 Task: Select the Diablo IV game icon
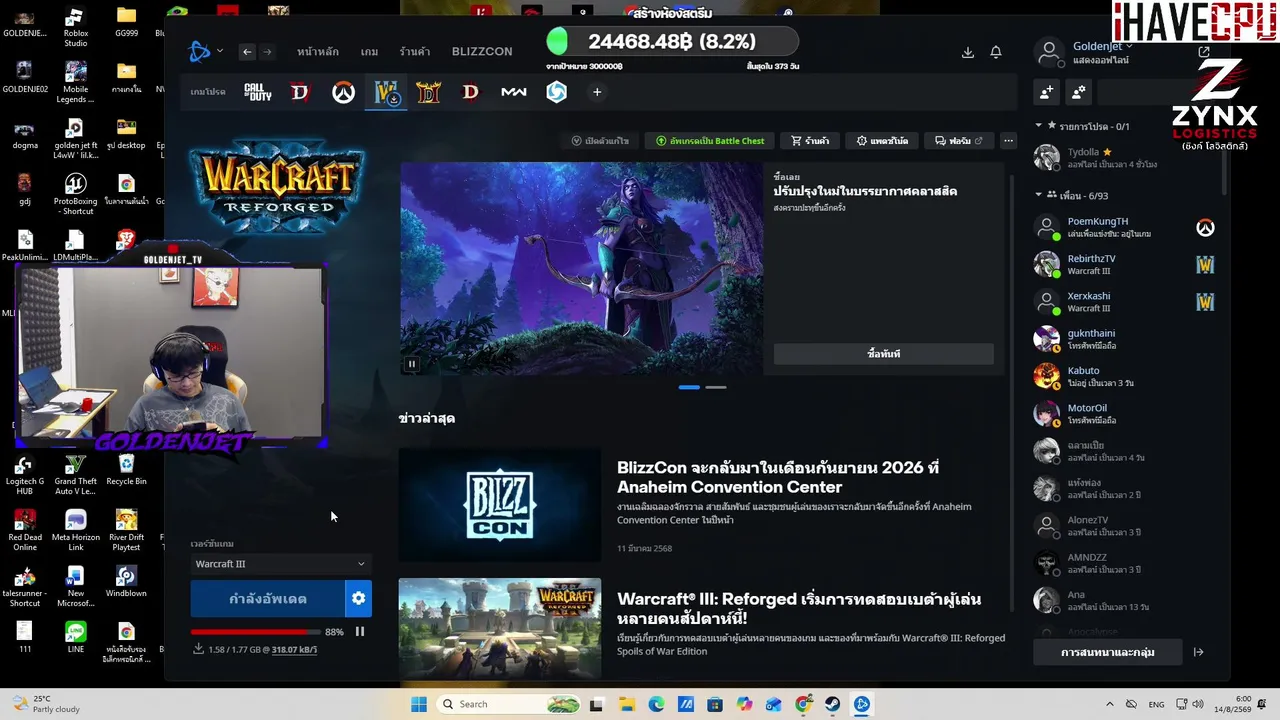pyautogui.click(x=300, y=92)
